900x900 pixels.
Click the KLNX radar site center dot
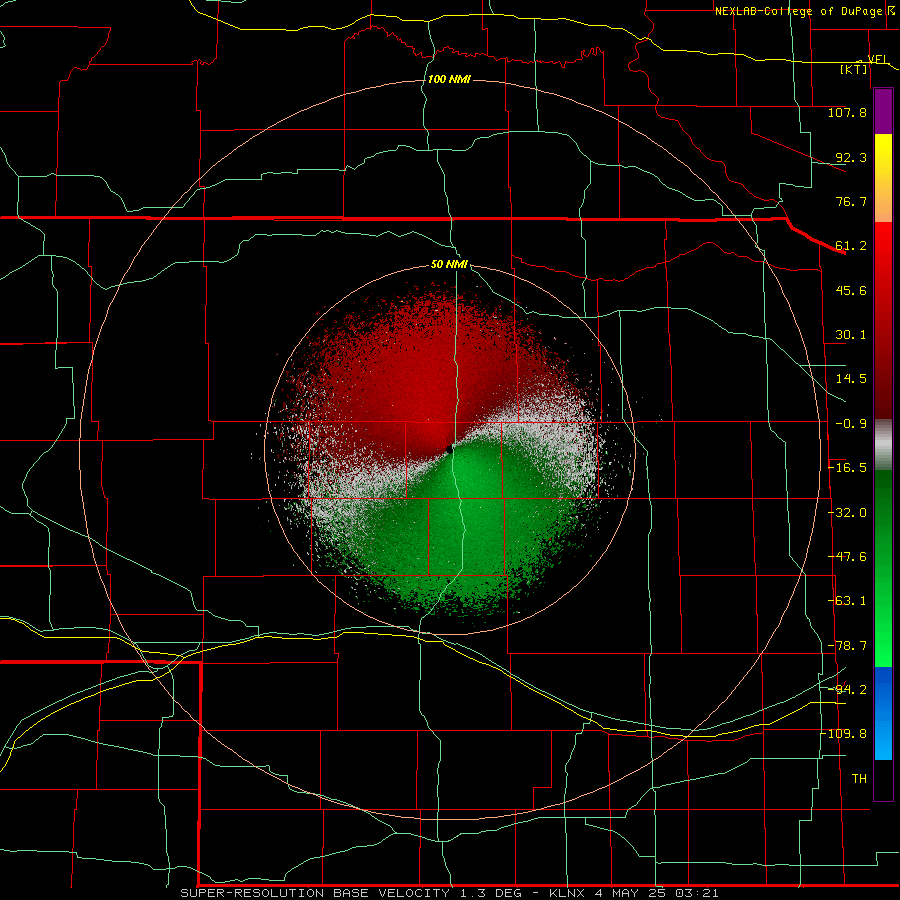click(x=449, y=449)
